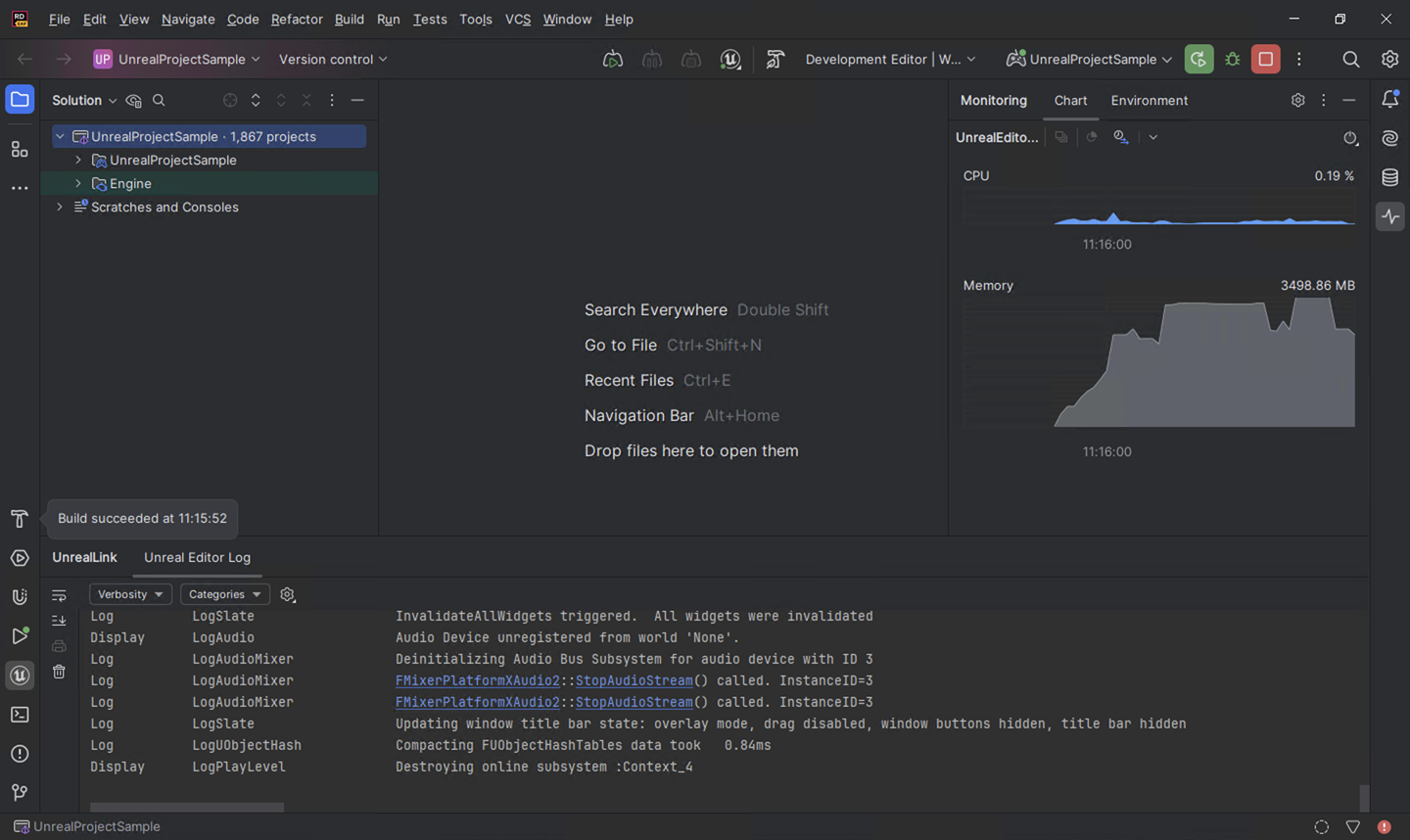The height and width of the screenshot is (840, 1410).
Task: Switch to the Environment tab
Action: click(1149, 101)
